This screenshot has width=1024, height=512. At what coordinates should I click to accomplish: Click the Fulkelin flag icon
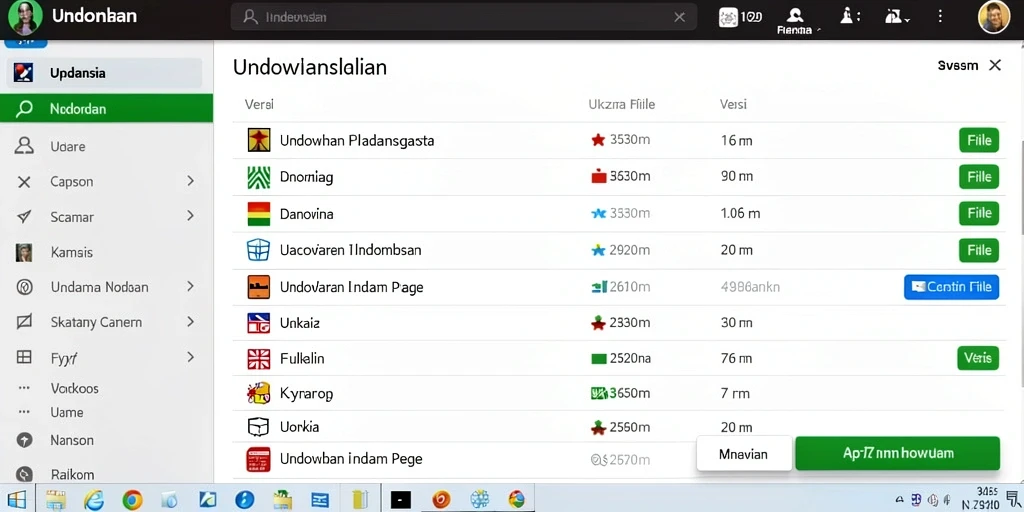pyautogui.click(x=259, y=359)
